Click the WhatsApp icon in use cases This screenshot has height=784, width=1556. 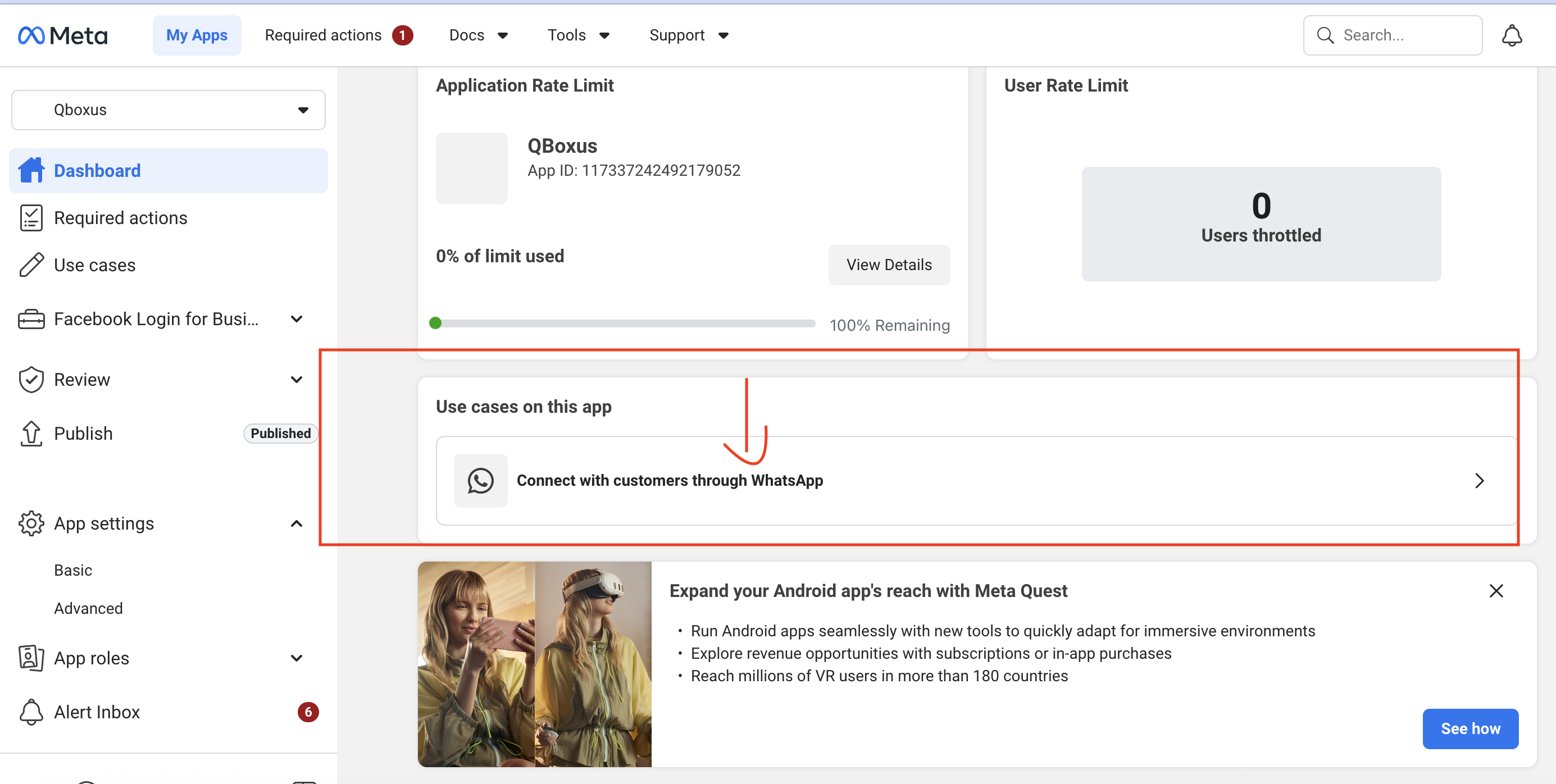click(x=481, y=481)
